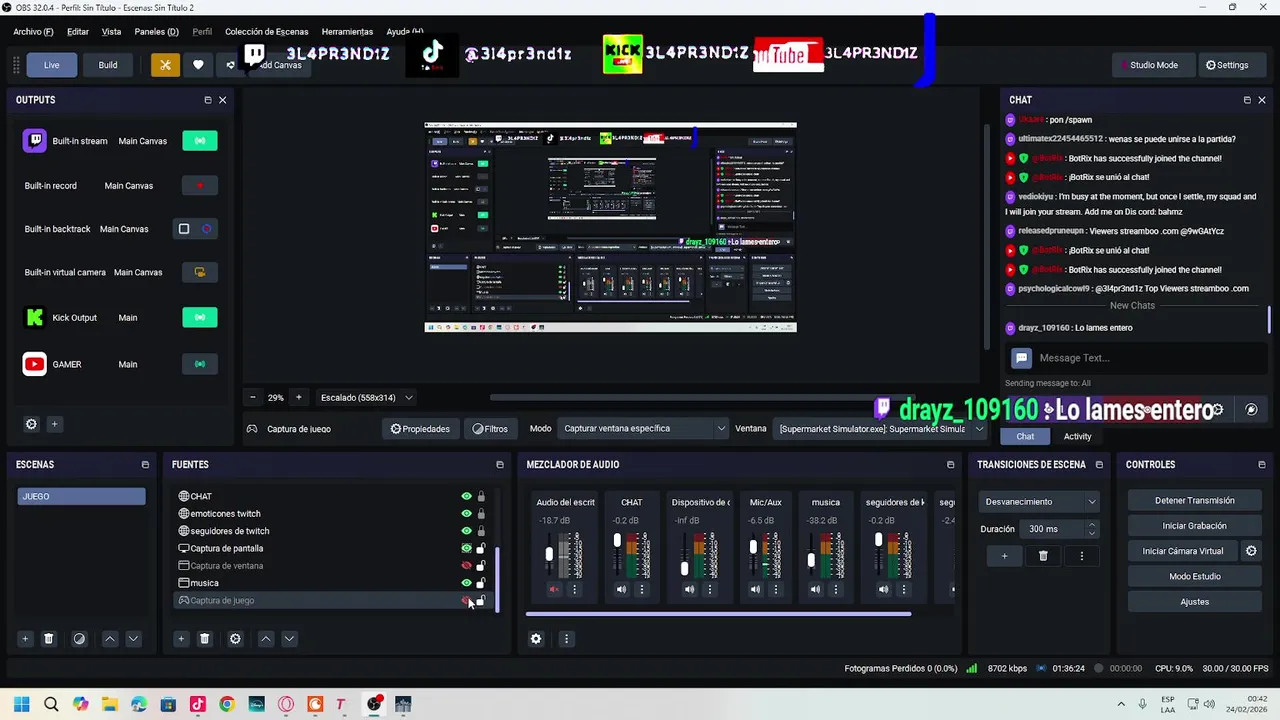This screenshot has height=720, width=1280.
Task: Pop out the Mezclador de Audio panel
Action: [950, 465]
